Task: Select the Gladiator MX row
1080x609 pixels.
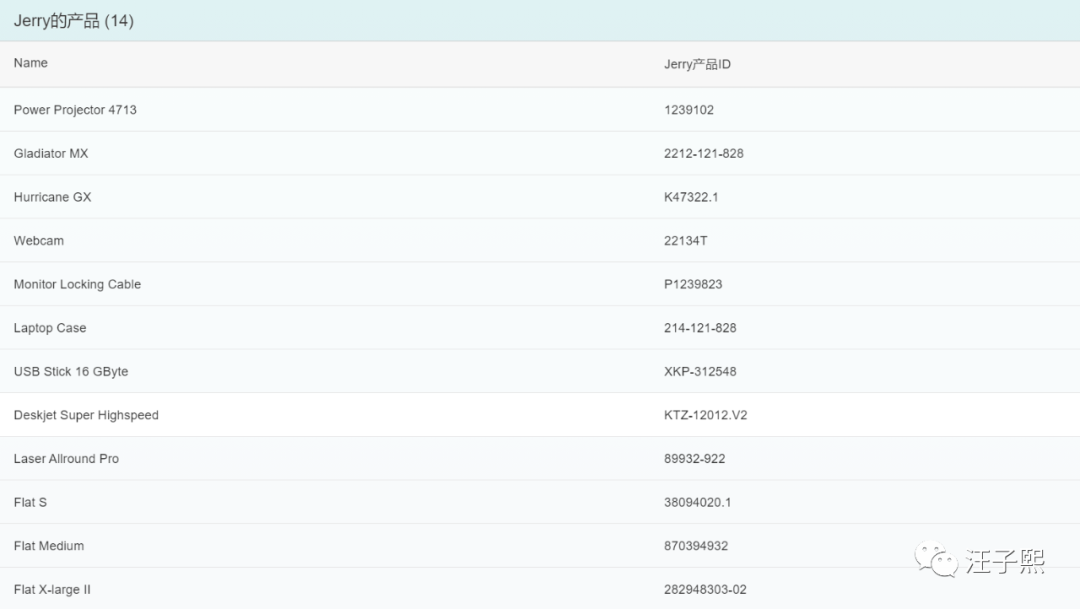Action: (540, 153)
